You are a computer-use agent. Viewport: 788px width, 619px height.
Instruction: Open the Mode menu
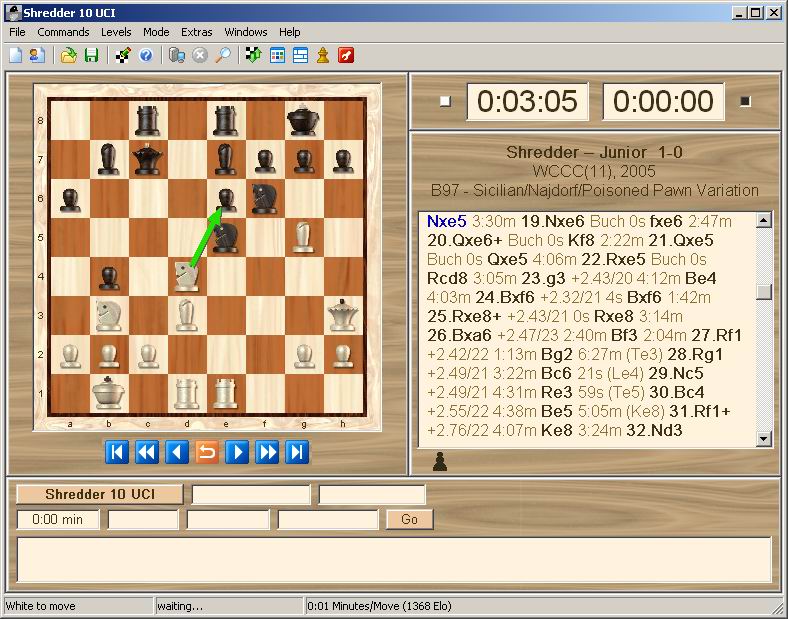click(x=156, y=32)
